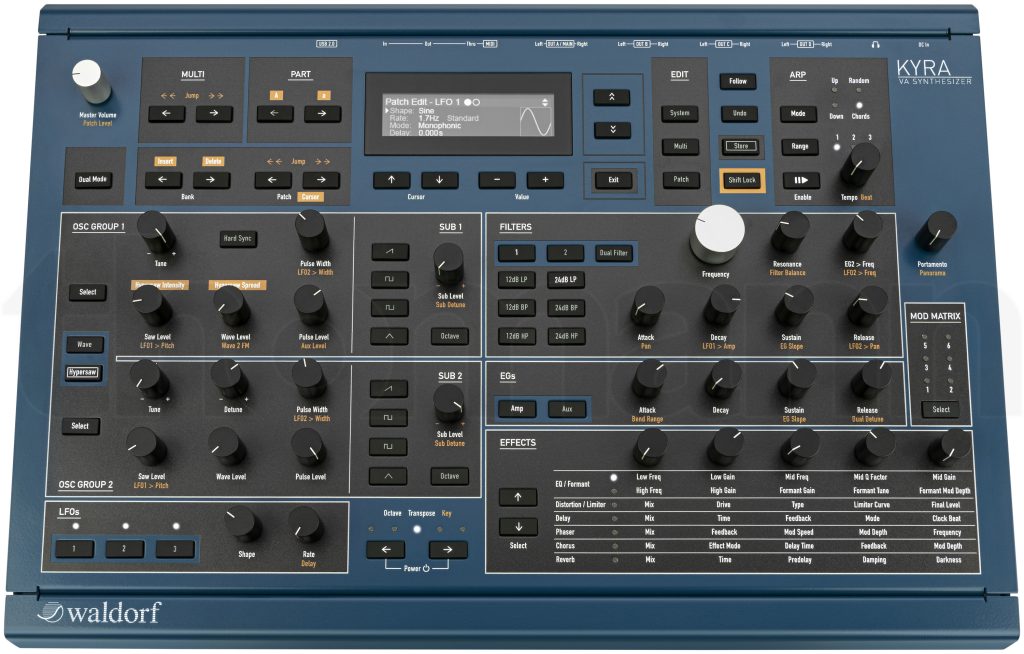Toggle ARP Enable play/pause button

pyautogui.click(x=801, y=180)
